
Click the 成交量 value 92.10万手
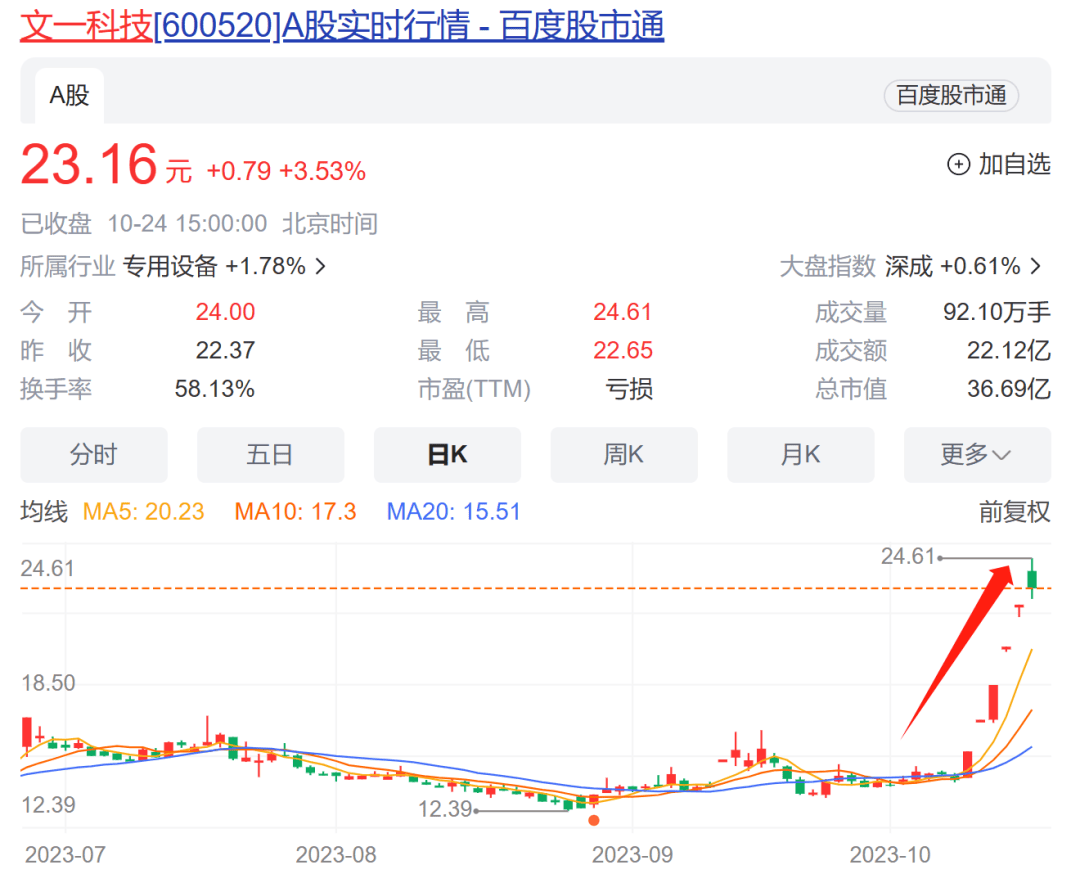pos(997,312)
